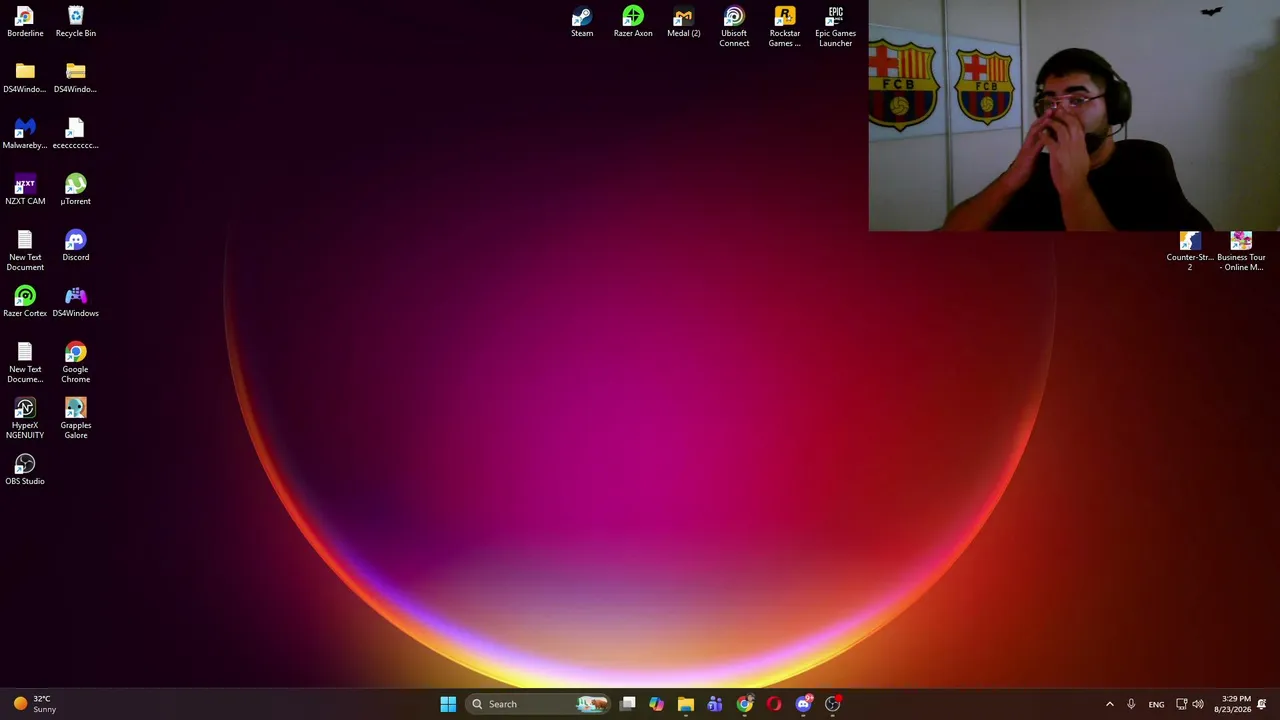Open network settings from the tray
The image size is (1280, 720).
1181,704
